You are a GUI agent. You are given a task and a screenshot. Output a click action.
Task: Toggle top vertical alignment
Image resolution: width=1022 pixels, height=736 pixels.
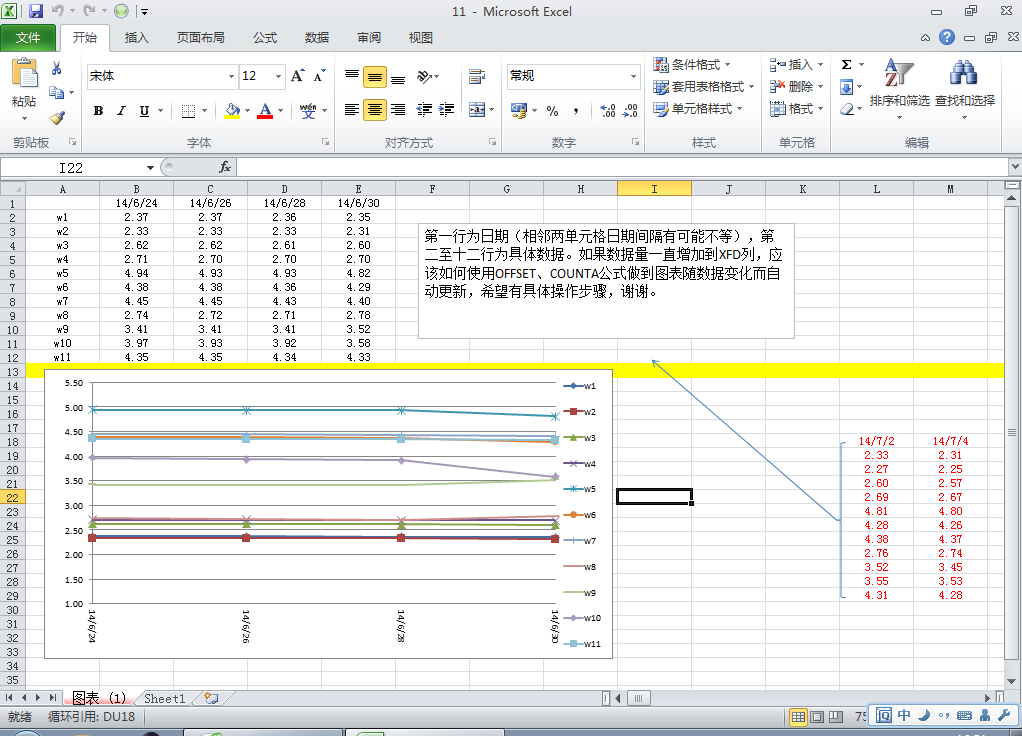[352, 77]
